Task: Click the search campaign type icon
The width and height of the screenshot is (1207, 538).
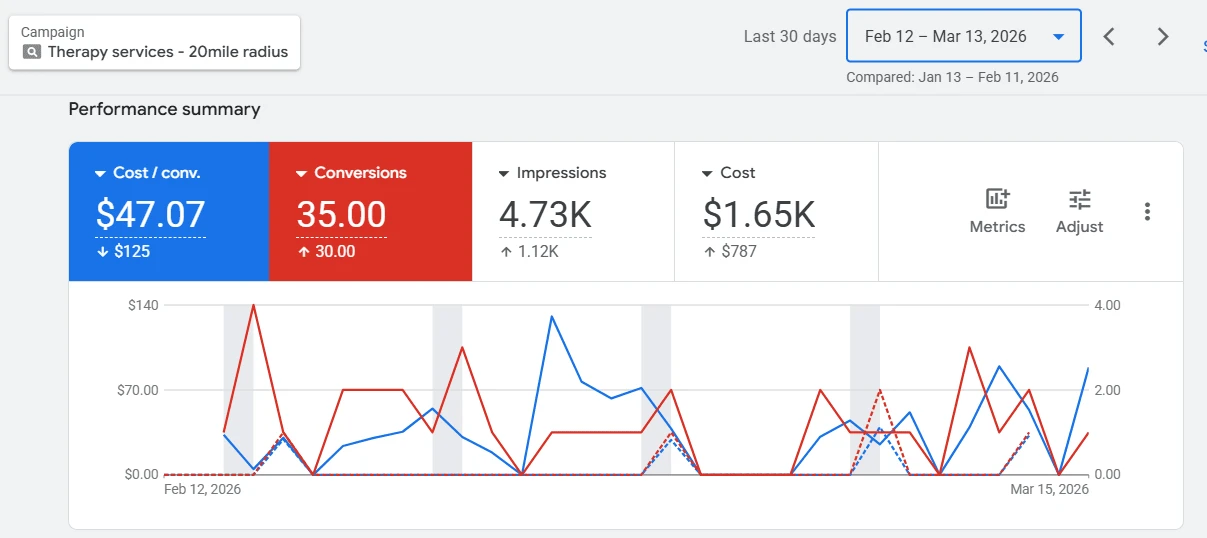Action: 32,52
